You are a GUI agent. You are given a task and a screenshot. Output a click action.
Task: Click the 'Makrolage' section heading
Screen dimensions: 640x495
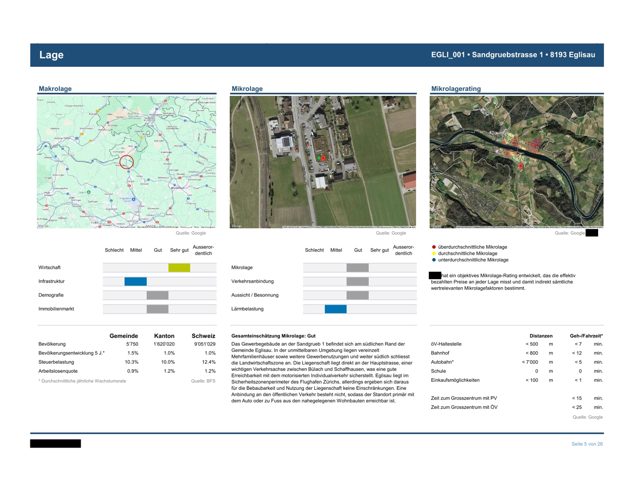[55, 89]
